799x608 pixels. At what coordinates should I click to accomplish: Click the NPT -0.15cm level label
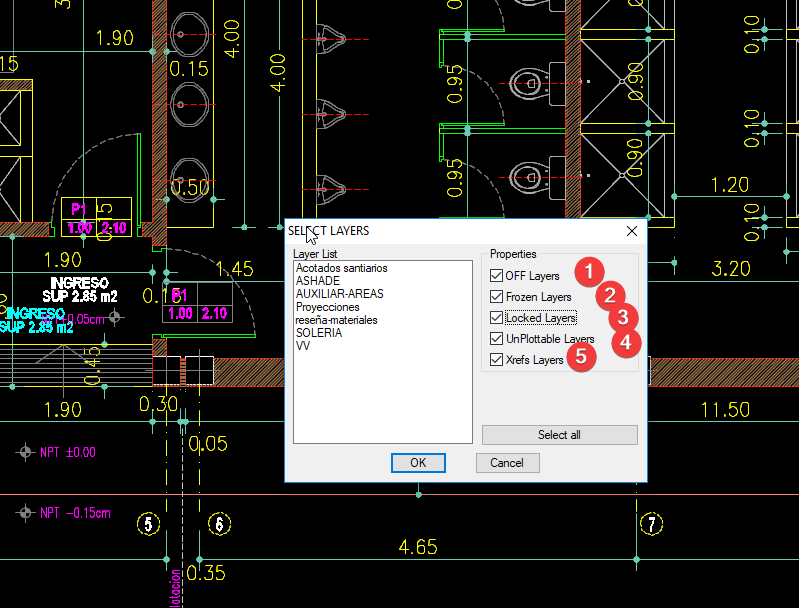(x=75, y=513)
